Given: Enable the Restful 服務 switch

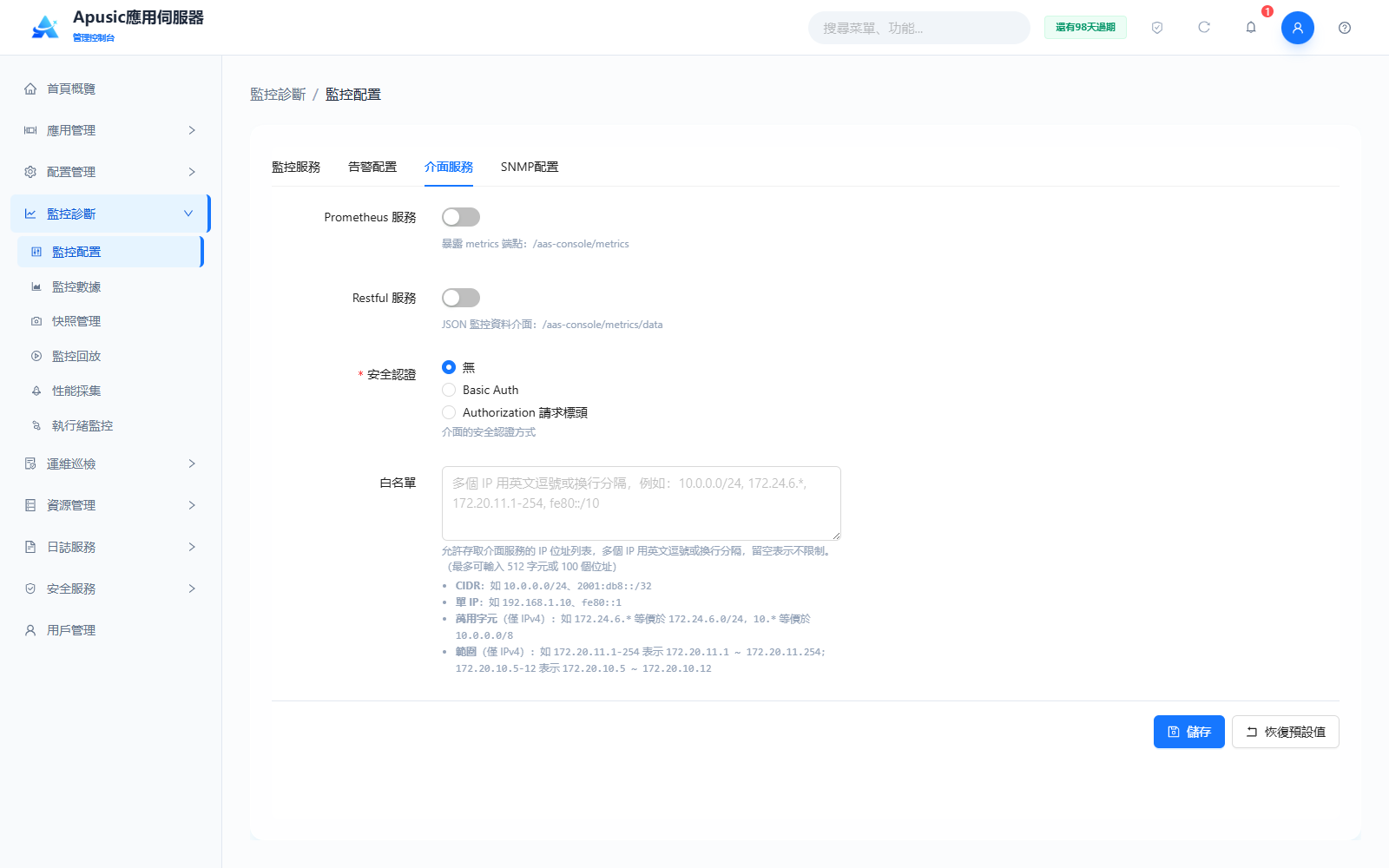Looking at the screenshot, I should (x=461, y=298).
